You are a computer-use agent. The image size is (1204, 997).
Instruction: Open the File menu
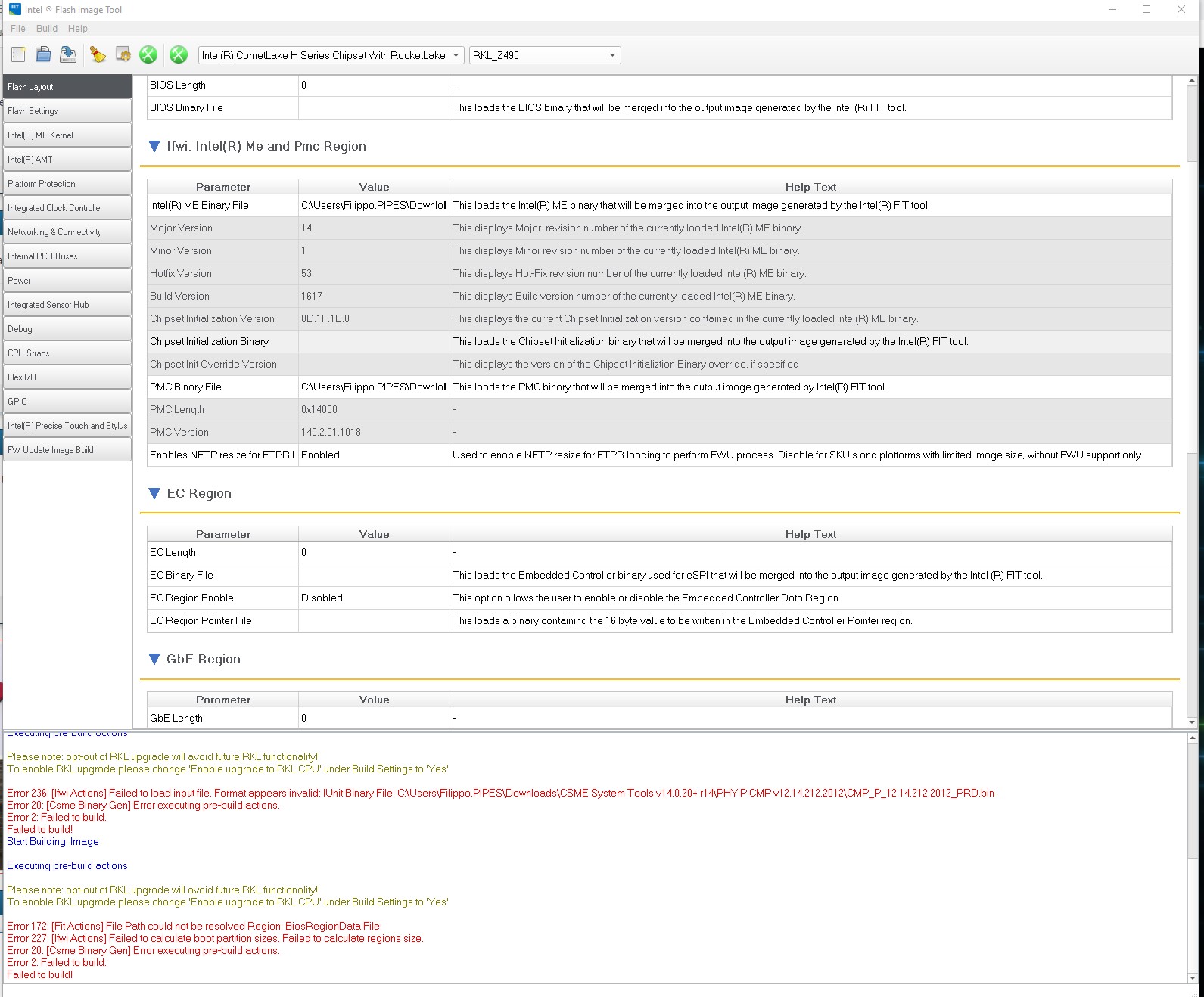pos(18,29)
